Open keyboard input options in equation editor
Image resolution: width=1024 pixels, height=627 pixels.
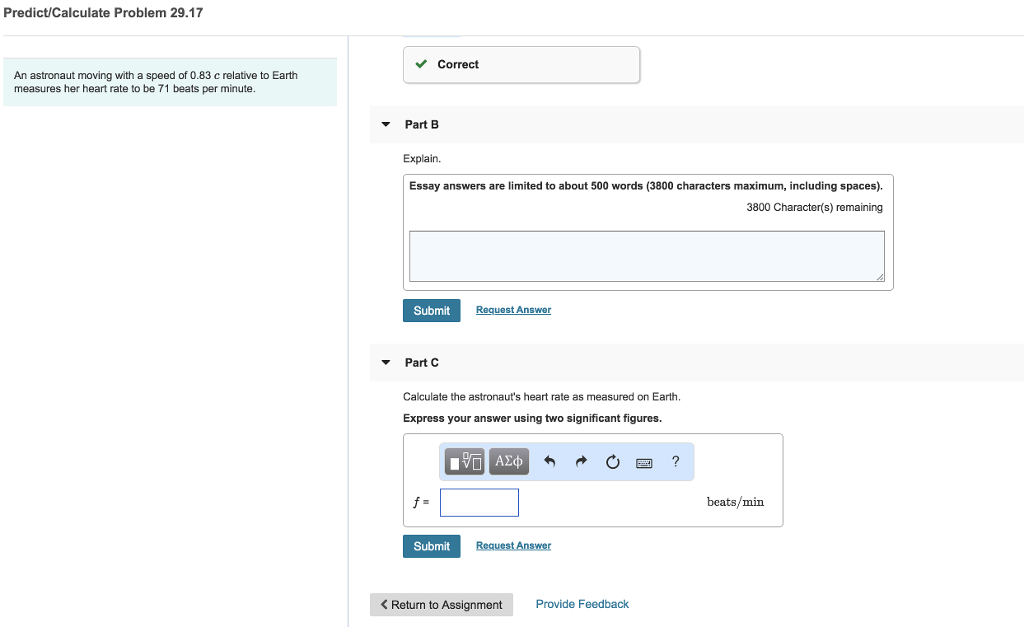pos(644,461)
